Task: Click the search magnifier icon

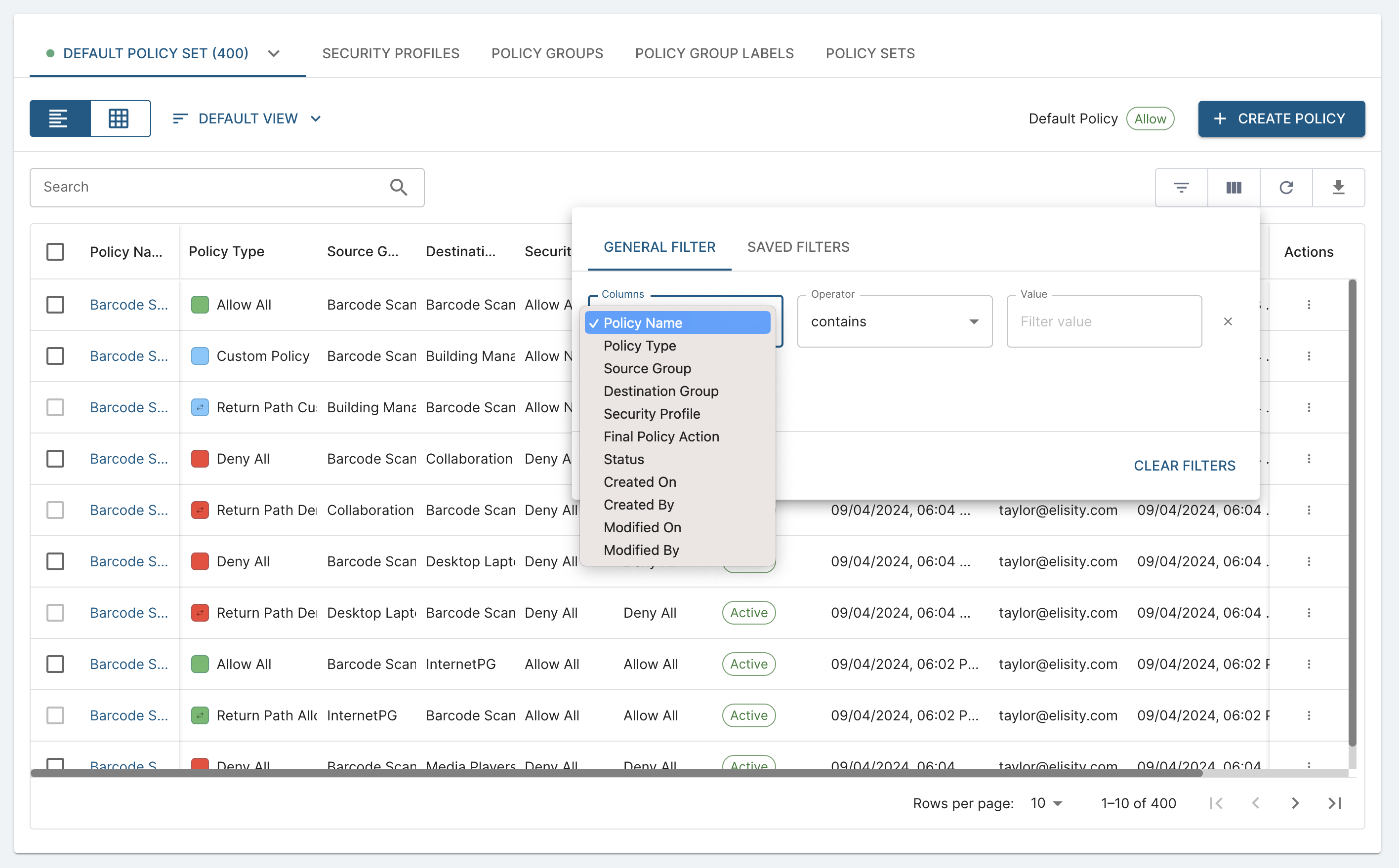Action: coord(399,187)
